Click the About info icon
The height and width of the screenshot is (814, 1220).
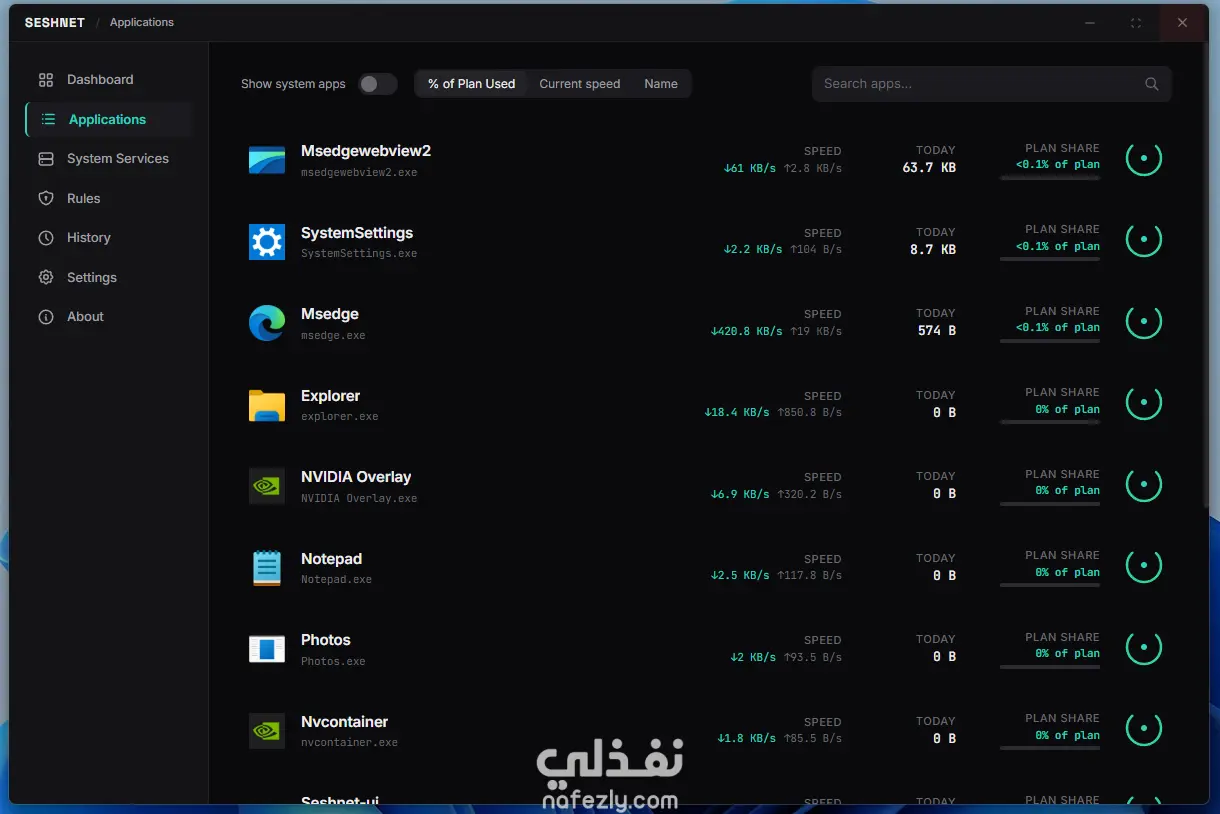click(x=46, y=317)
